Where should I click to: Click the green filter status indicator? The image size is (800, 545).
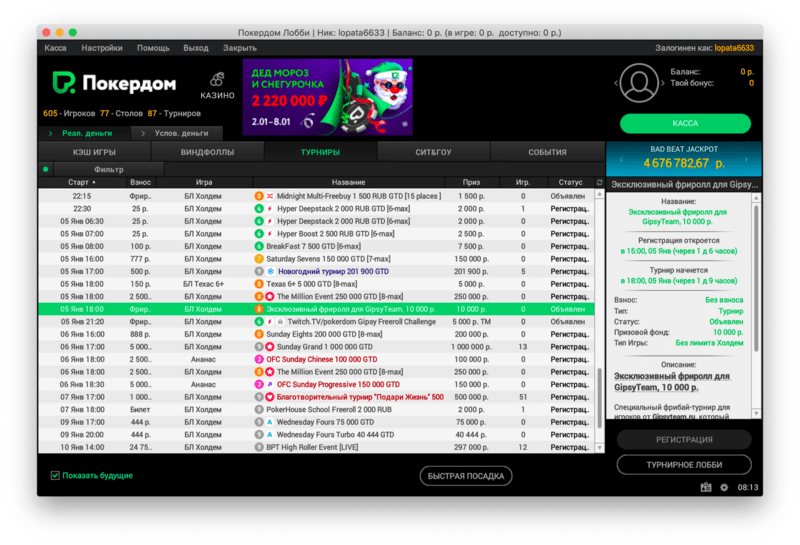pyautogui.click(x=46, y=169)
